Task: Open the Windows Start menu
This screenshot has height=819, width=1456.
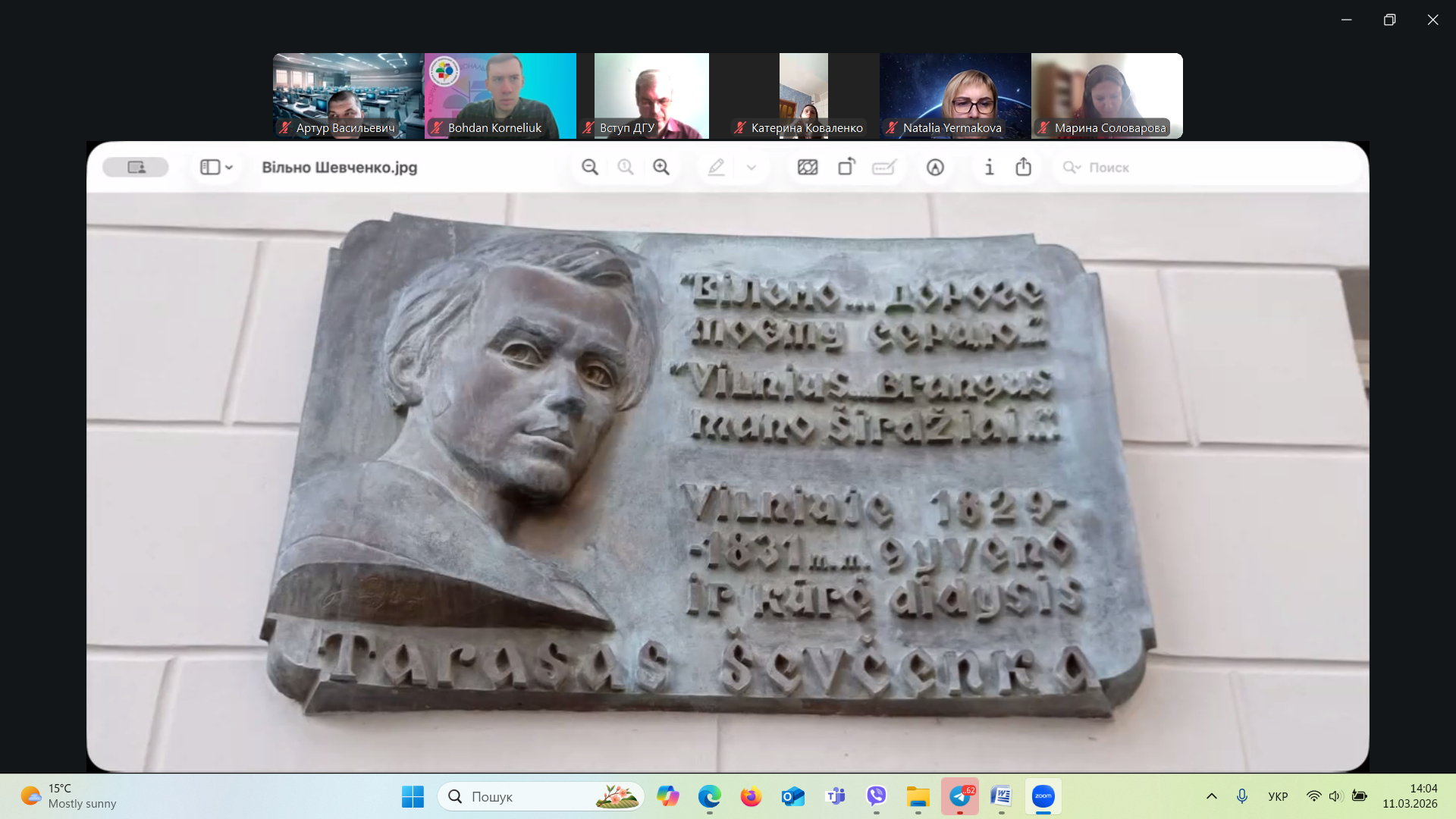Action: pyautogui.click(x=413, y=796)
